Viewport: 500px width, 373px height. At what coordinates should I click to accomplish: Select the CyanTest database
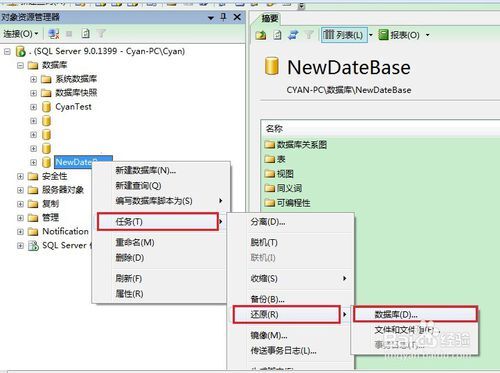[x=73, y=107]
